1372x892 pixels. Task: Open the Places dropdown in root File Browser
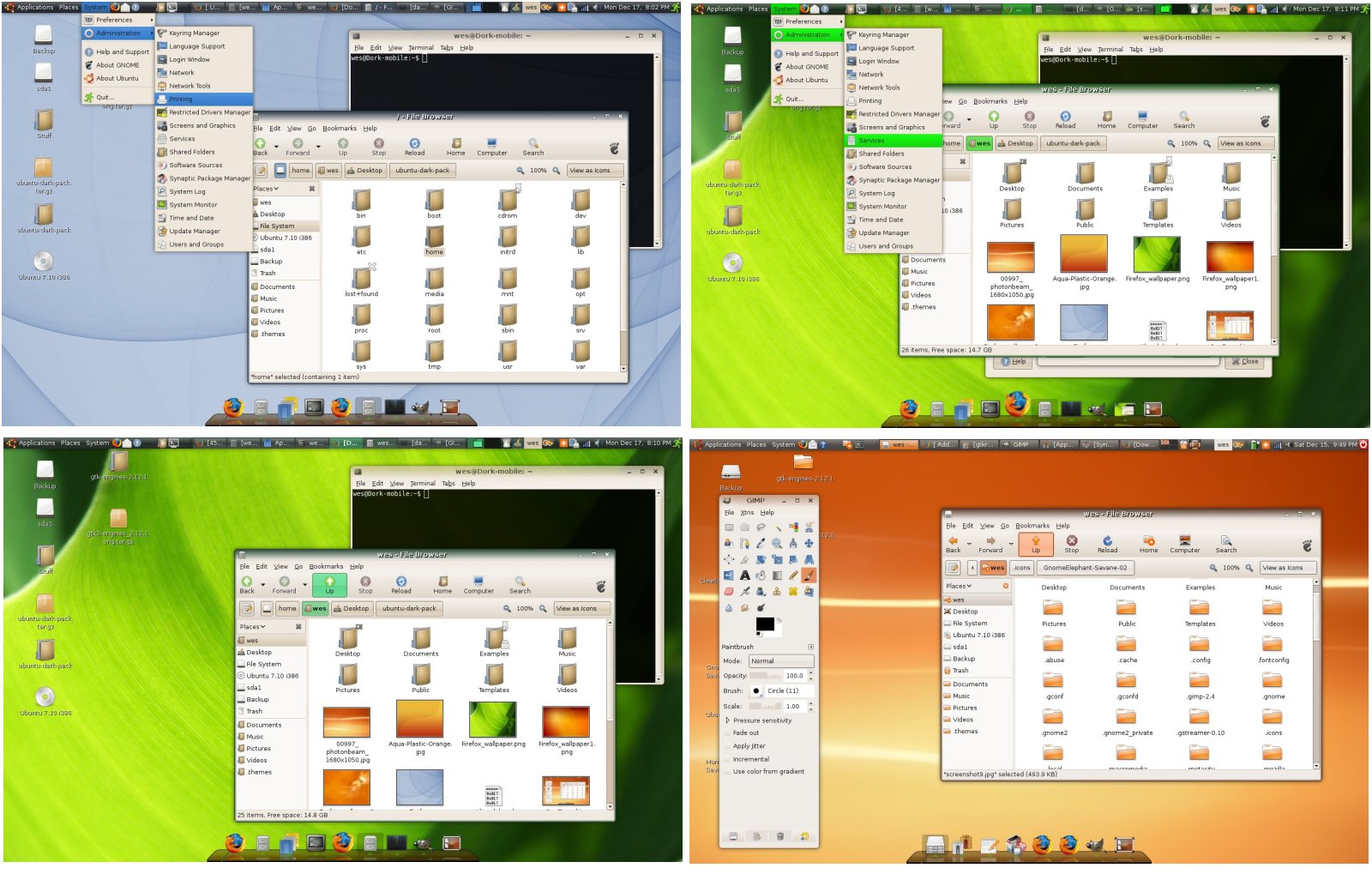(266, 189)
